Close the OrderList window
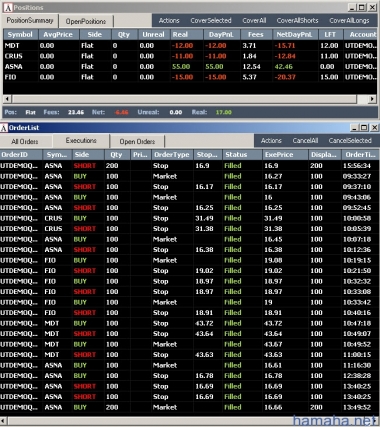Image resolution: width=380 pixels, height=427 pixels. coord(374,128)
